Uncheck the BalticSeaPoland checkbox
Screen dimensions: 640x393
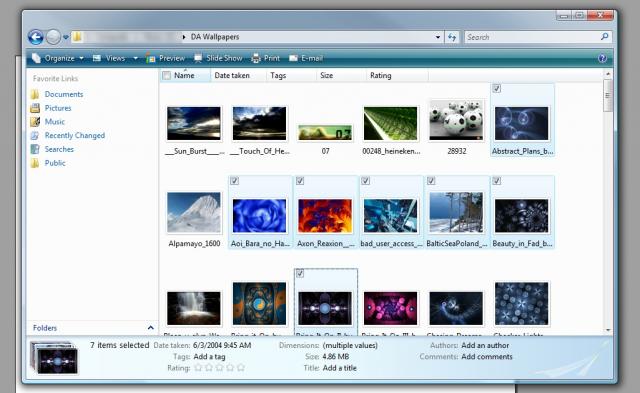click(431, 181)
